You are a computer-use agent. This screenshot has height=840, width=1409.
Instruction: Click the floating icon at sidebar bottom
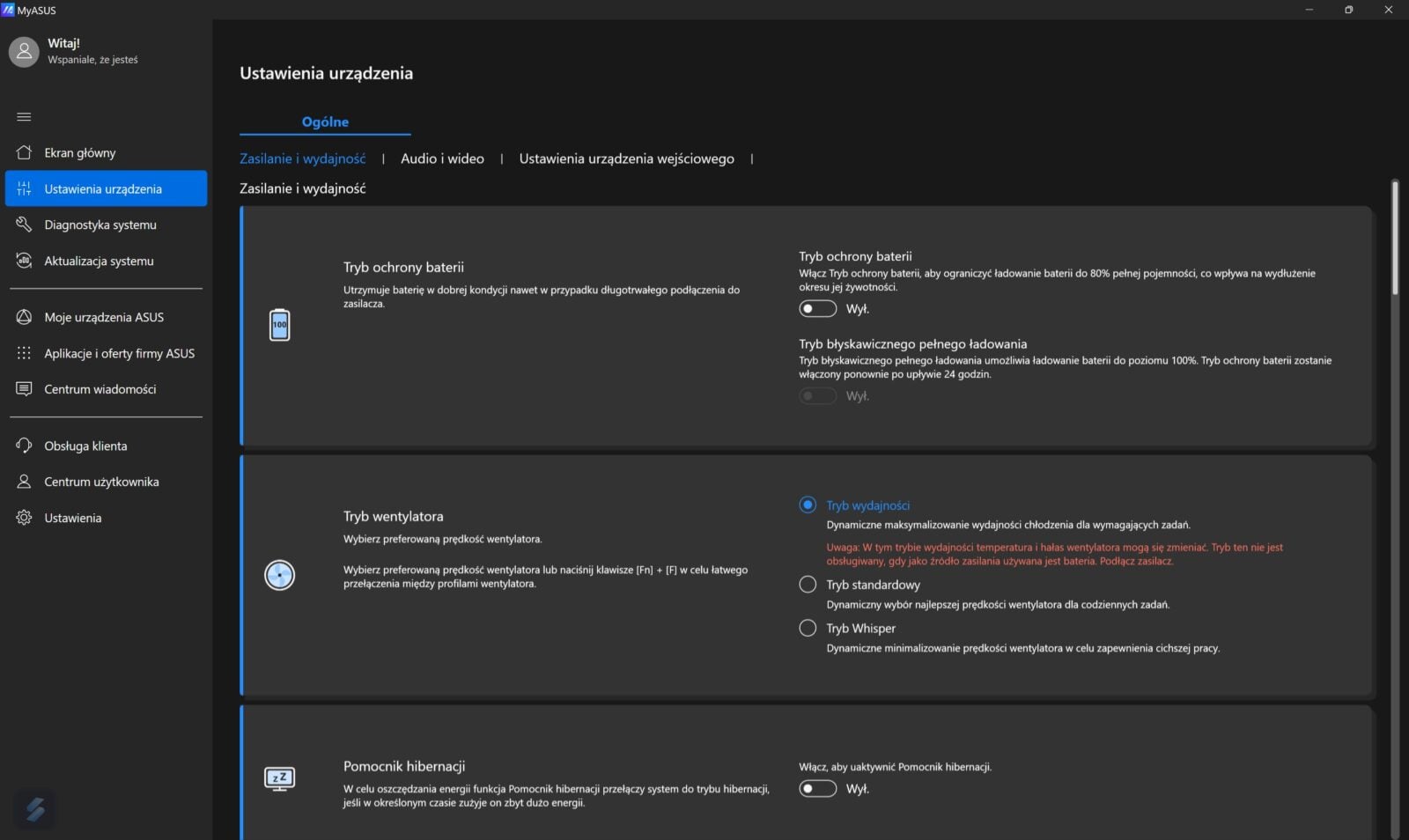pos(35,809)
